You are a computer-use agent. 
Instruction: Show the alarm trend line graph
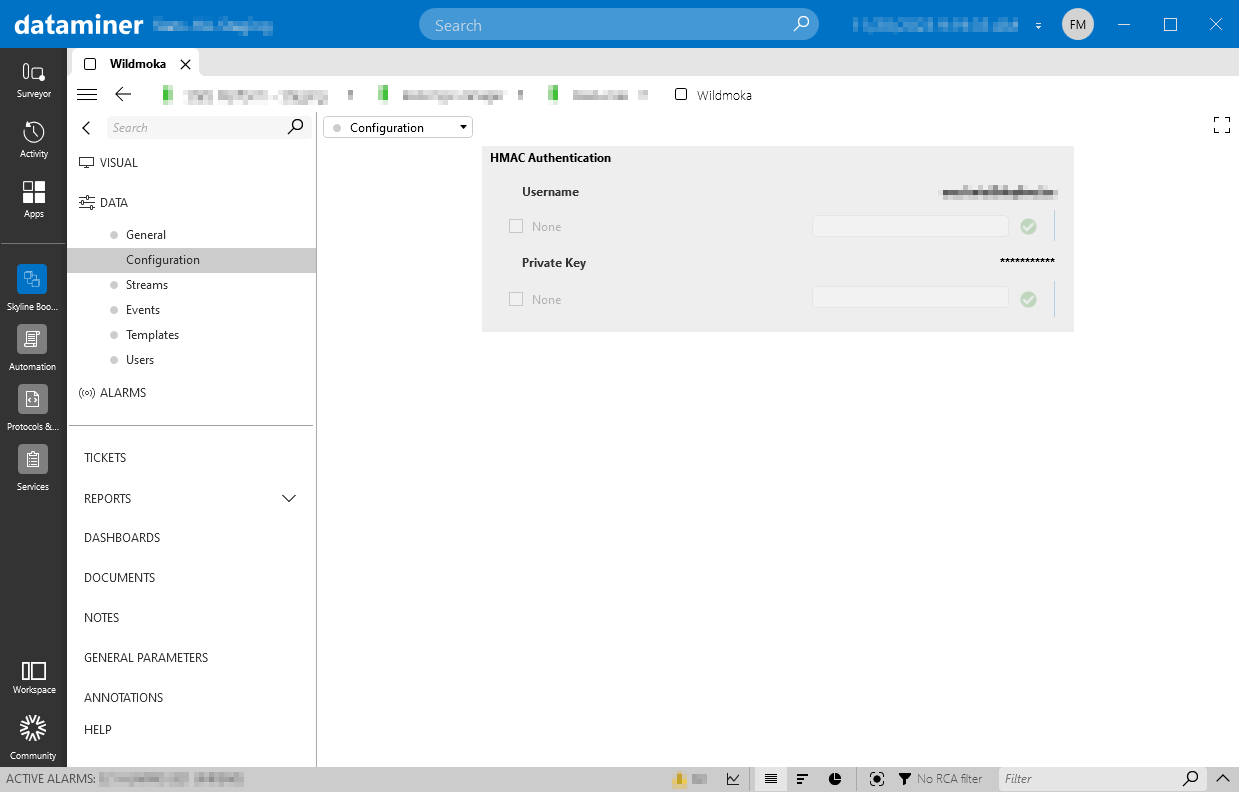[733, 779]
